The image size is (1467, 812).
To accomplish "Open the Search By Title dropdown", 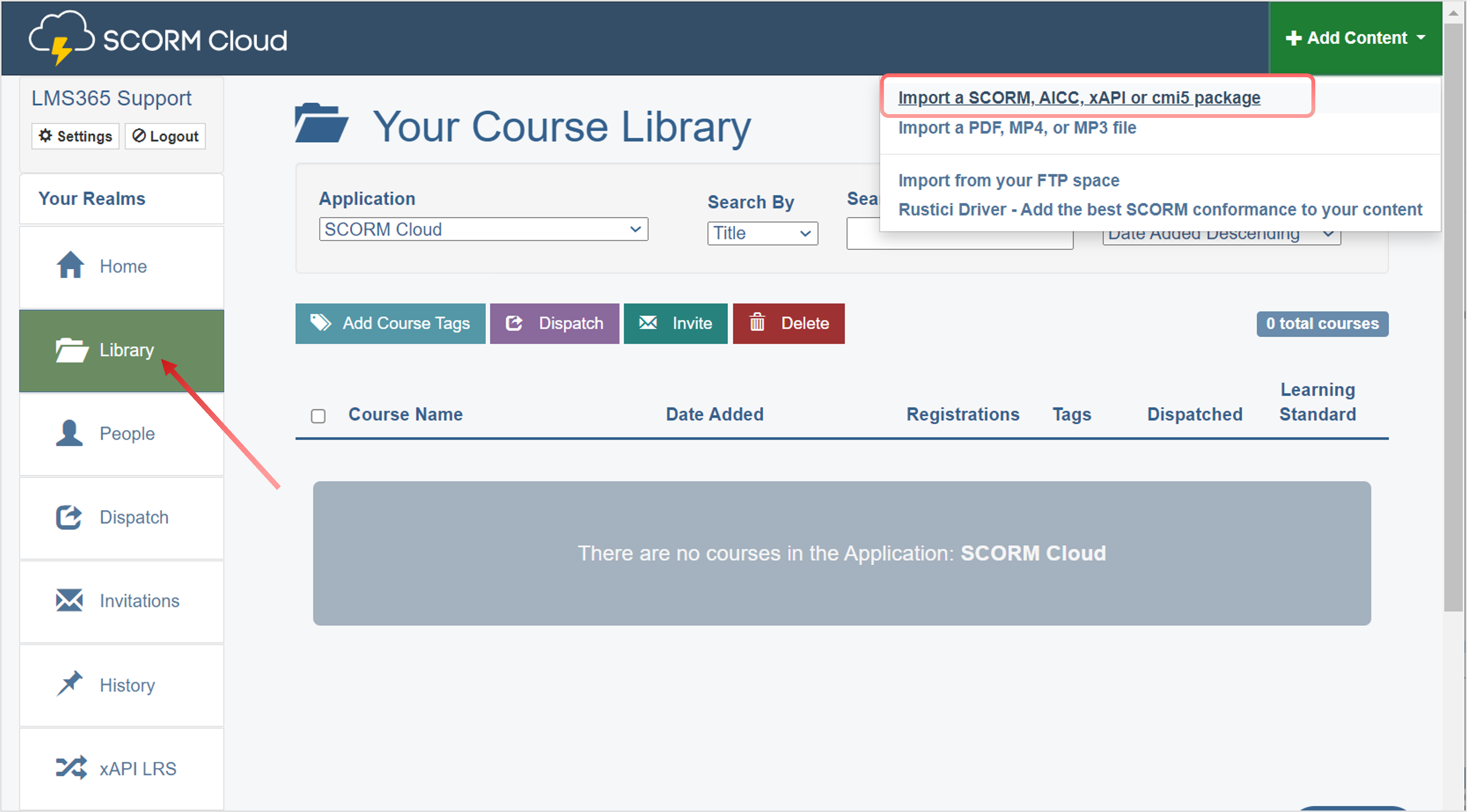I will tap(763, 234).
